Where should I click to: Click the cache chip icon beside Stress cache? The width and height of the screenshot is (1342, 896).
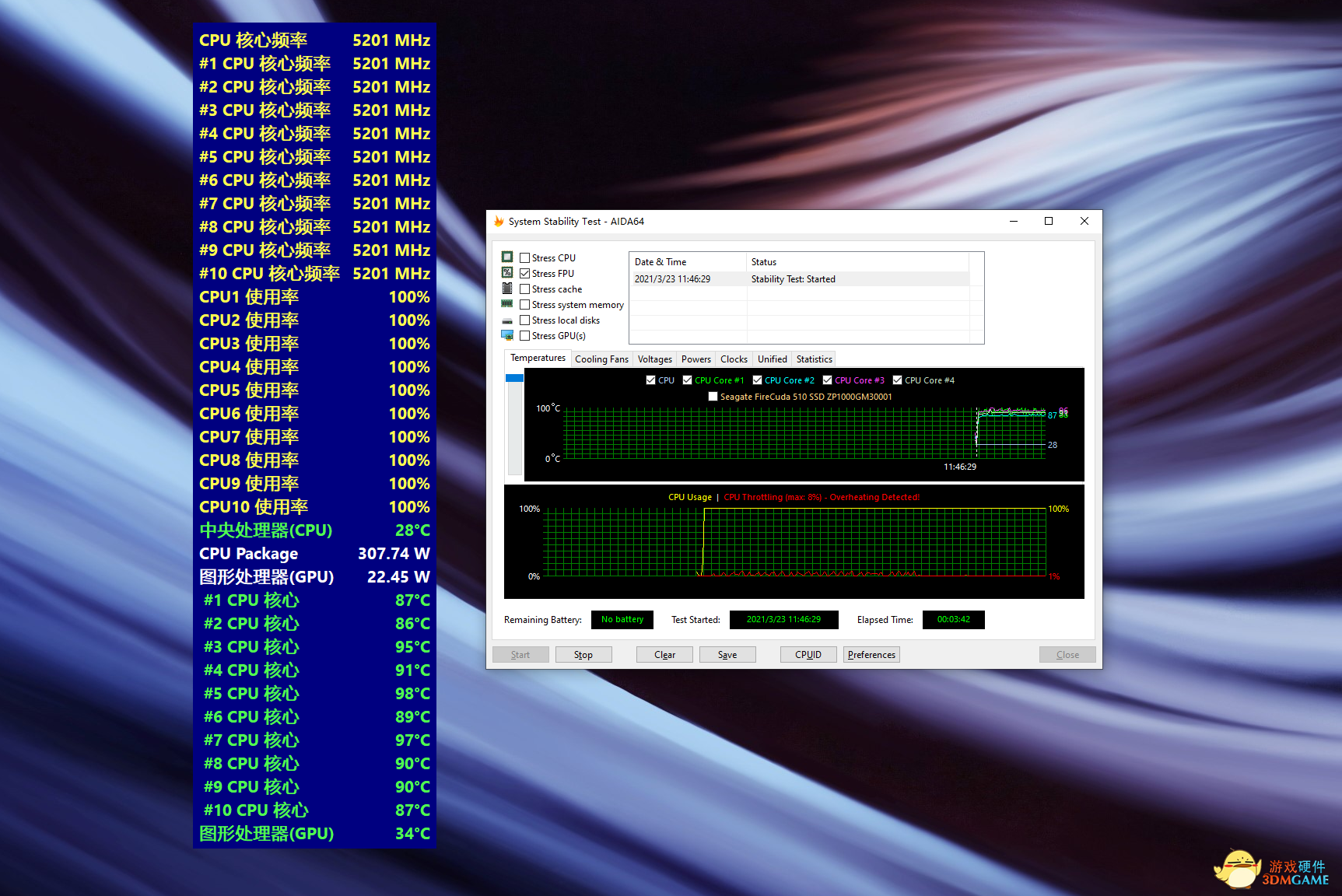[x=507, y=289]
